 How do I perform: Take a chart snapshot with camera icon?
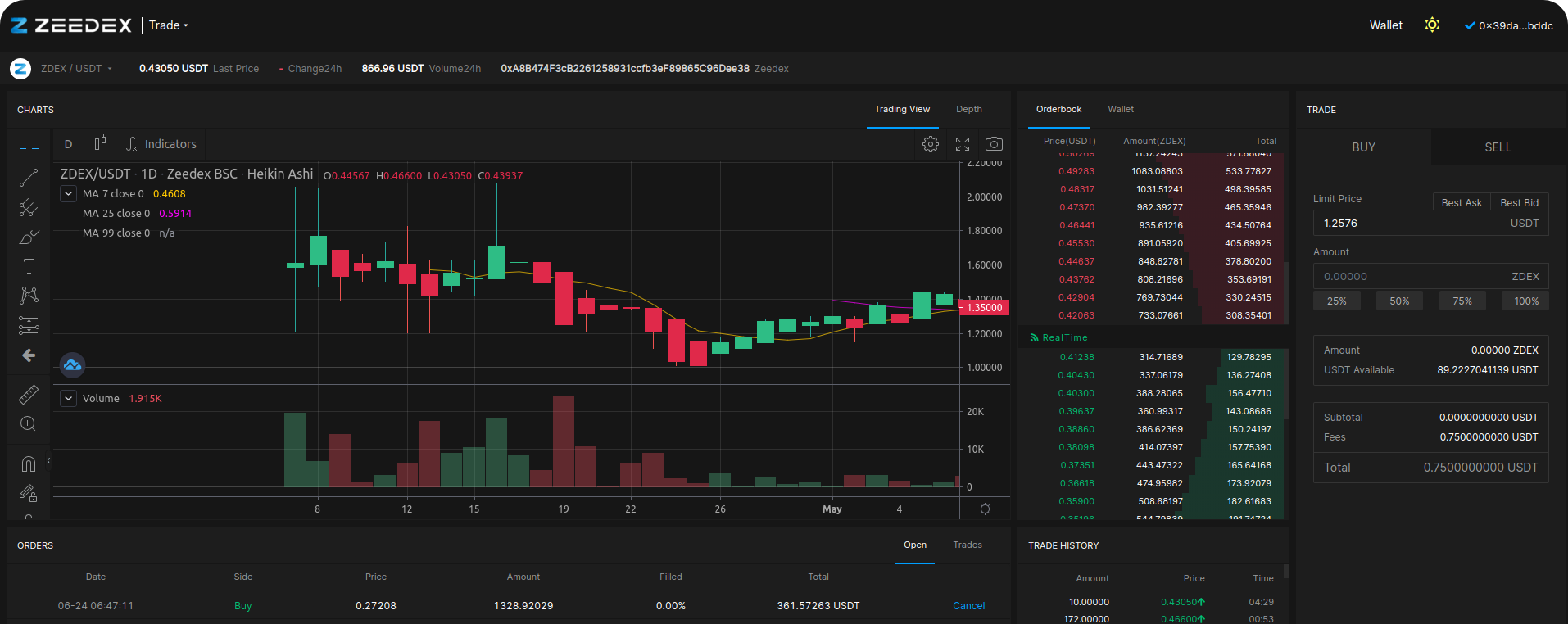(x=994, y=144)
